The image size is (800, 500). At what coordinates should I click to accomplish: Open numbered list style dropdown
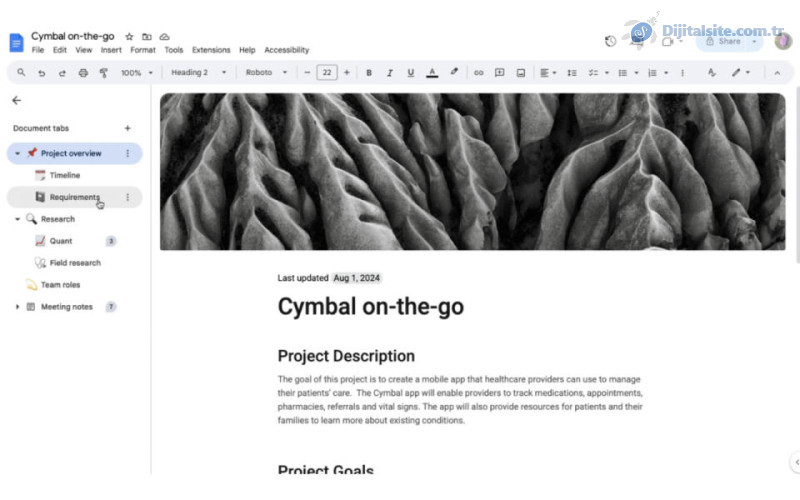pyautogui.click(x=666, y=73)
